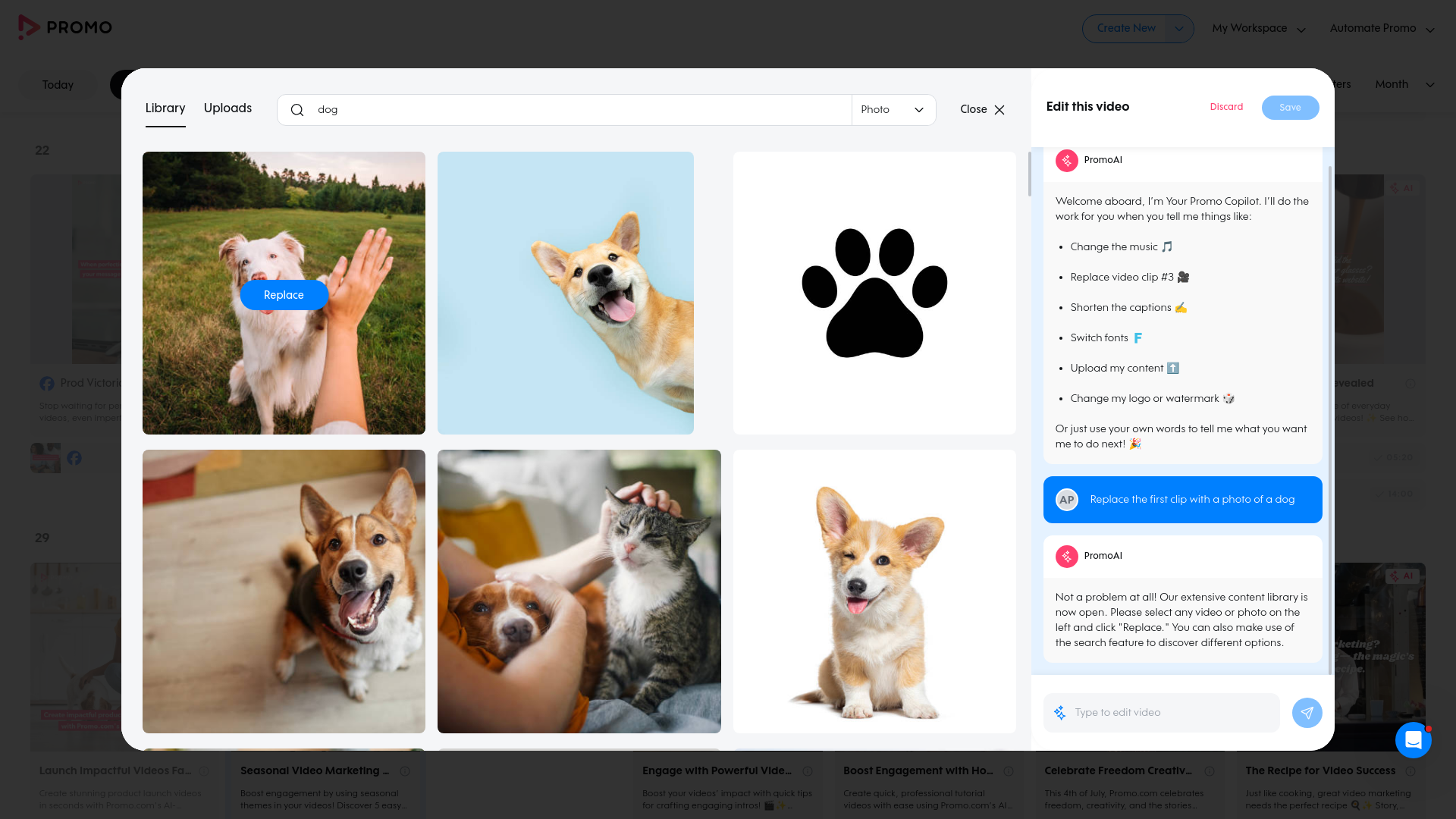Screen dimensions: 1456x819
Task: Jump to Today in the calendar
Action: [x=58, y=85]
